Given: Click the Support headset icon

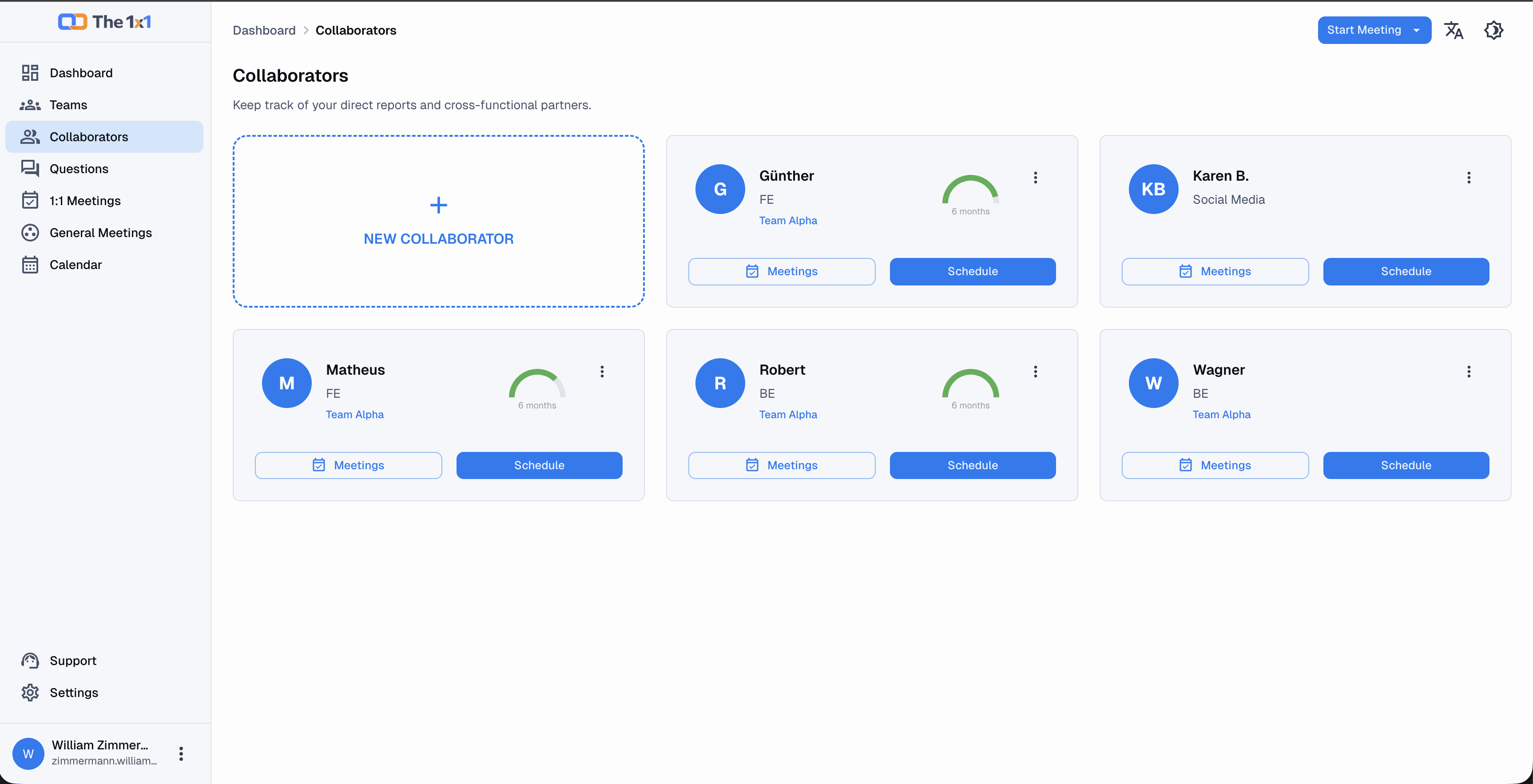Looking at the screenshot, I should pos(30,660).
